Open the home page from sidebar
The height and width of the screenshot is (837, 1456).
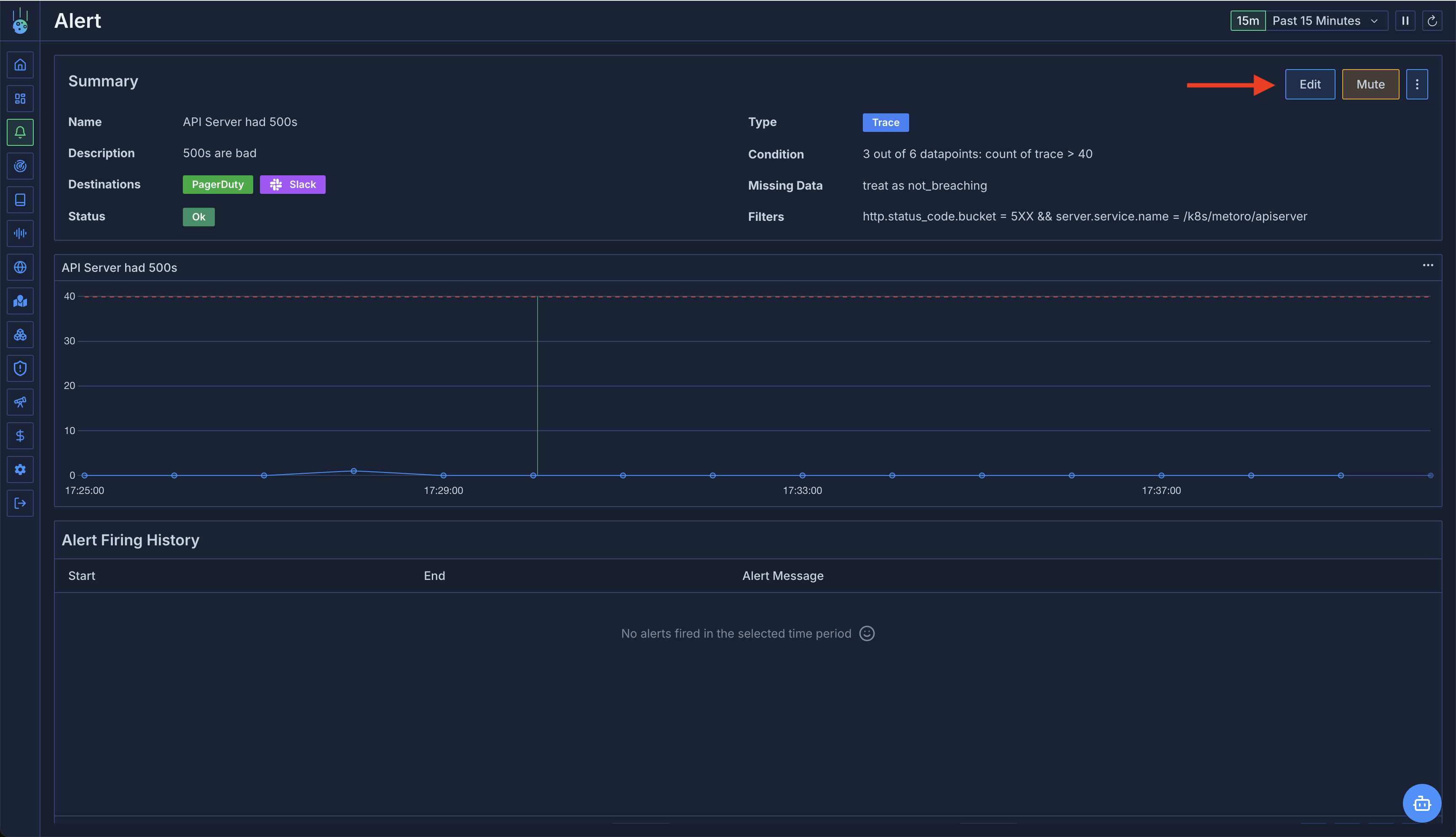20,65
